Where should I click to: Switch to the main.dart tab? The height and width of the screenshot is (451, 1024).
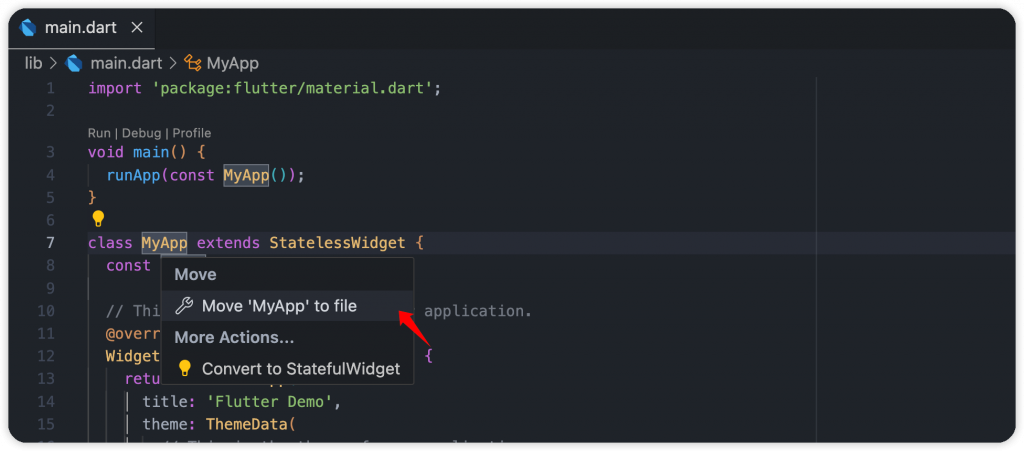80,27
